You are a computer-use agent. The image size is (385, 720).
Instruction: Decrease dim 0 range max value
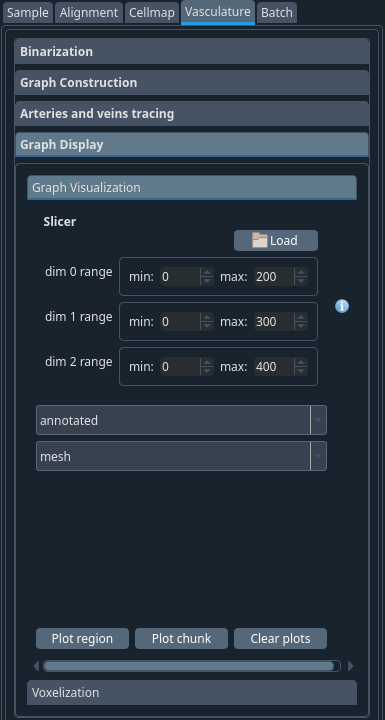(301, 281)
